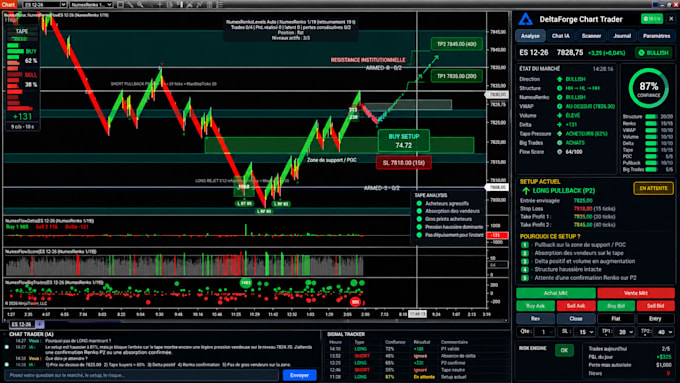Click the Close position button
This screenshot has height=383, width=680.
(x=575, y=319)
